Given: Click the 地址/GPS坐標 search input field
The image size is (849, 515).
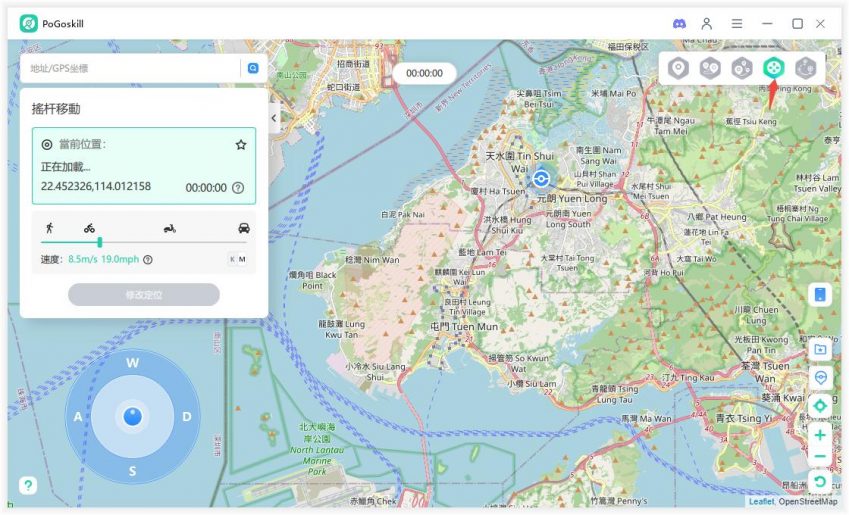Looking at the screenshot, I should click(x=128, y=68).
